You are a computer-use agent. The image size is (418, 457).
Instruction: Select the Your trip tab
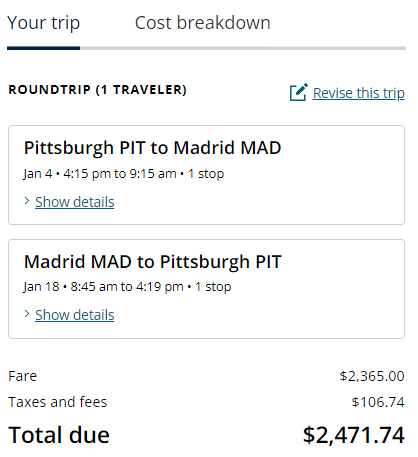click(x=44, y=23)
